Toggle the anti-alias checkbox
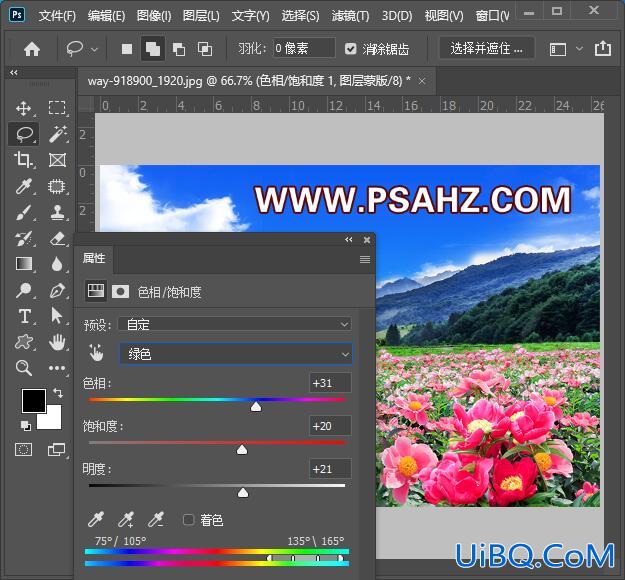This screenshot has width=625, height=580. pyautogui.click(x=350, y=49)
